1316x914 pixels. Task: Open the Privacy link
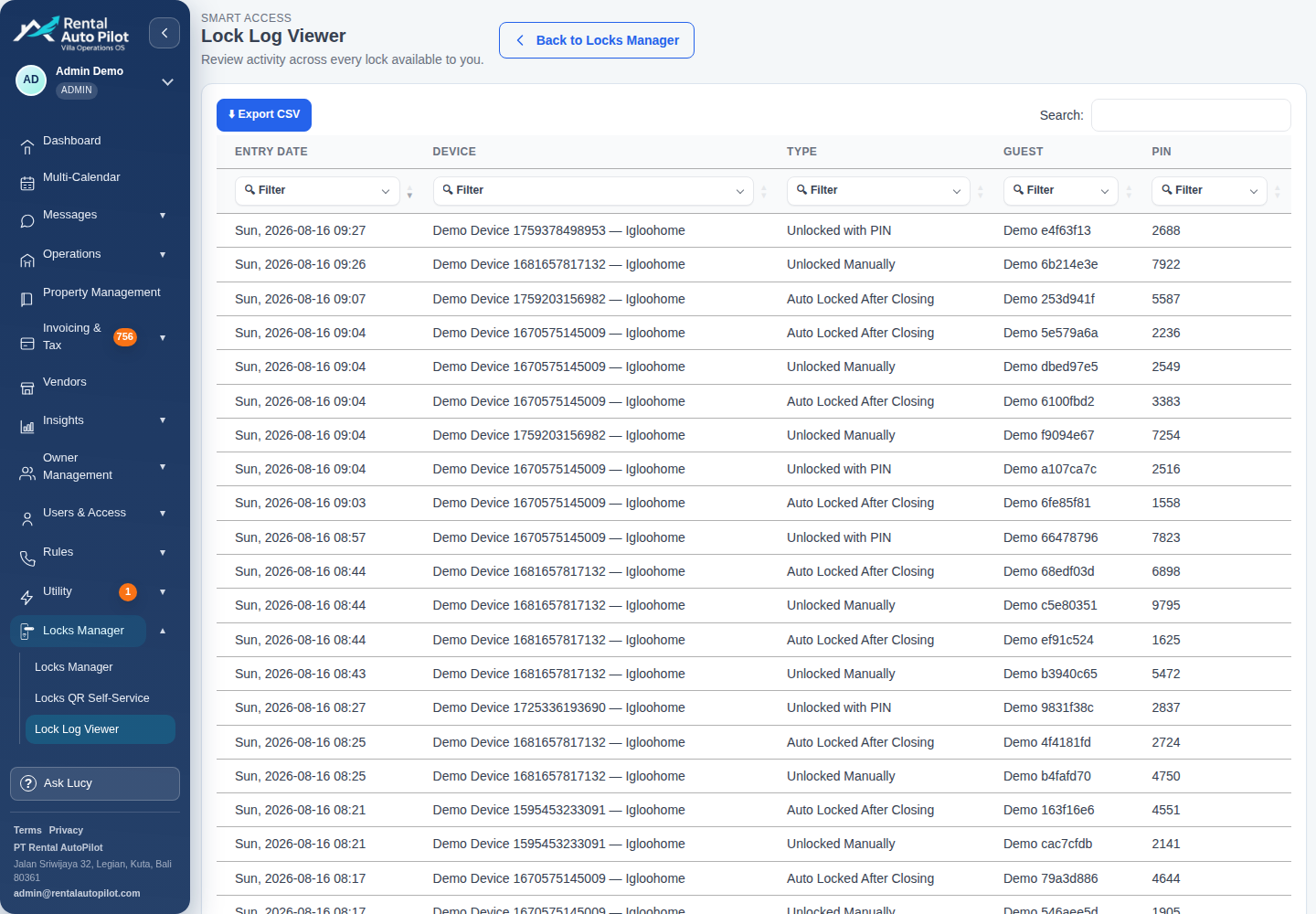click(x=66, y=830)
